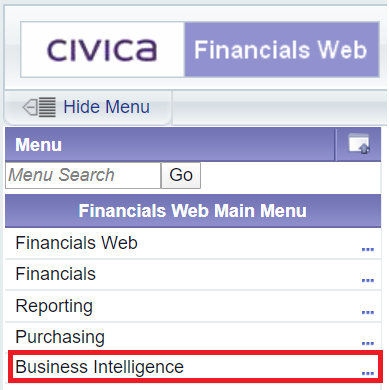Click the Civica logo
Viewport: 389px width, 390px height.
coord(102,50)
